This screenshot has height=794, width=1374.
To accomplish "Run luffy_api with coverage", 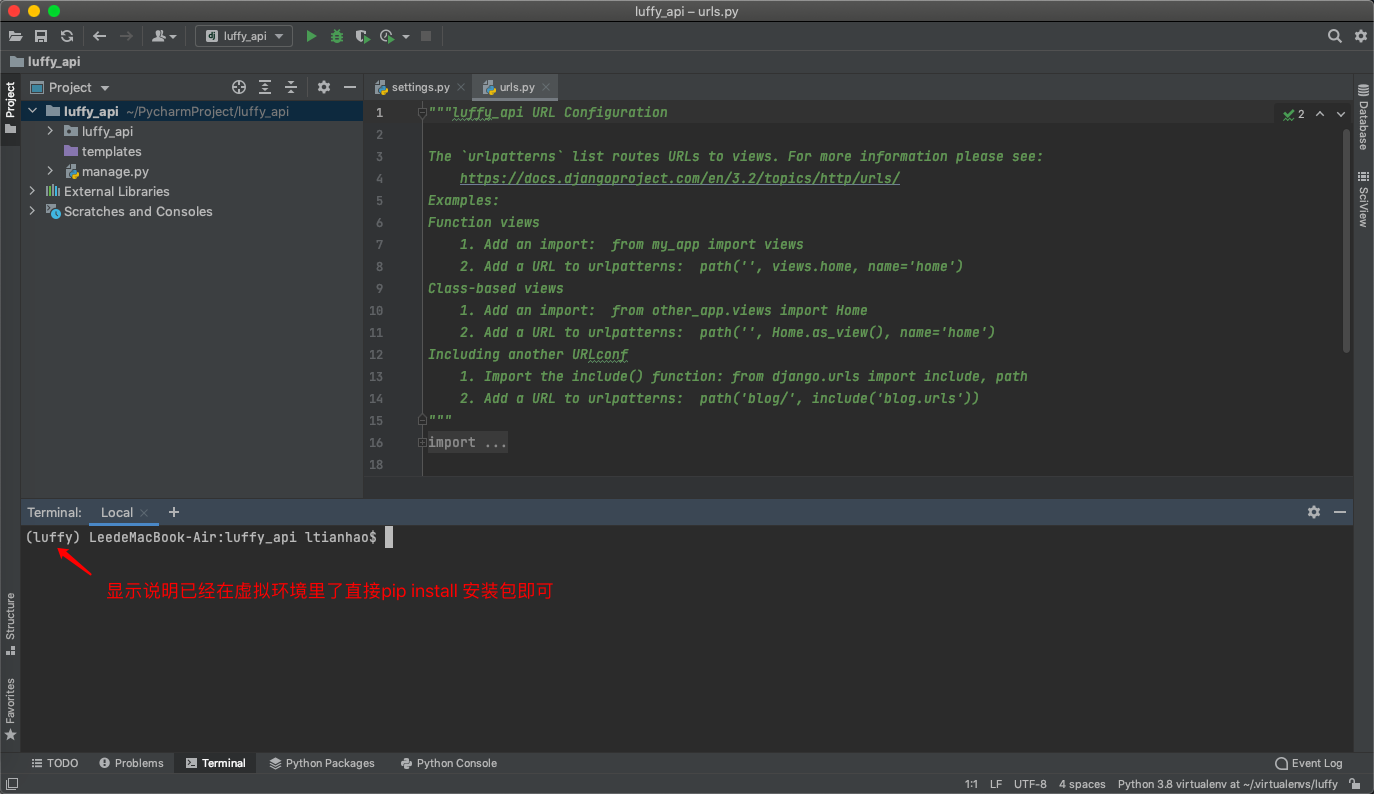I will [362, 36].
